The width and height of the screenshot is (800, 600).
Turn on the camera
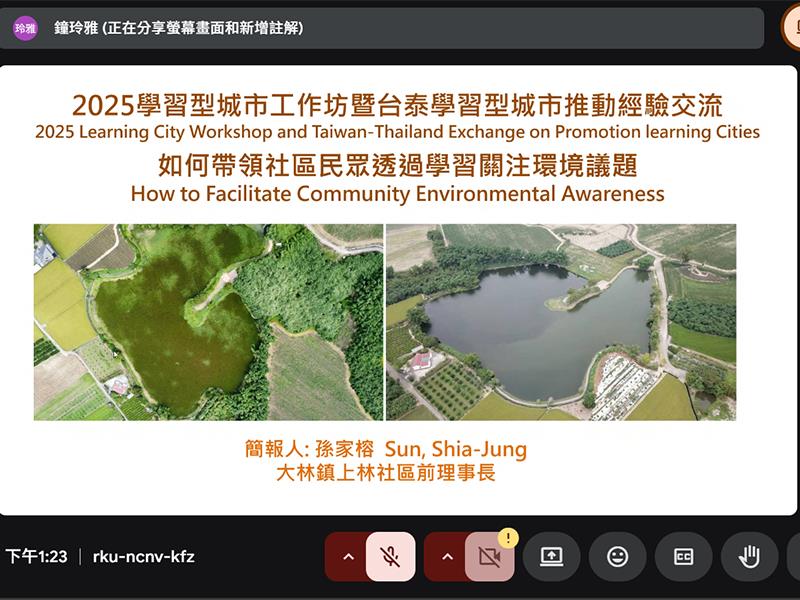point(489,557)
